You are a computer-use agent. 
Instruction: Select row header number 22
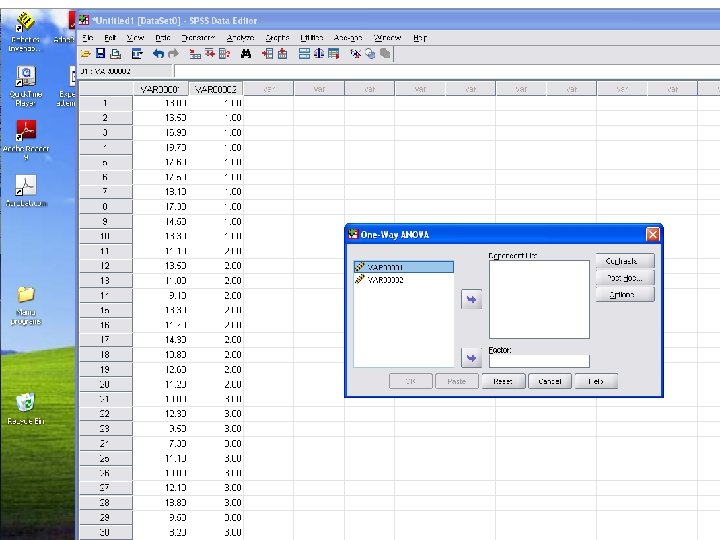[106, 414]
